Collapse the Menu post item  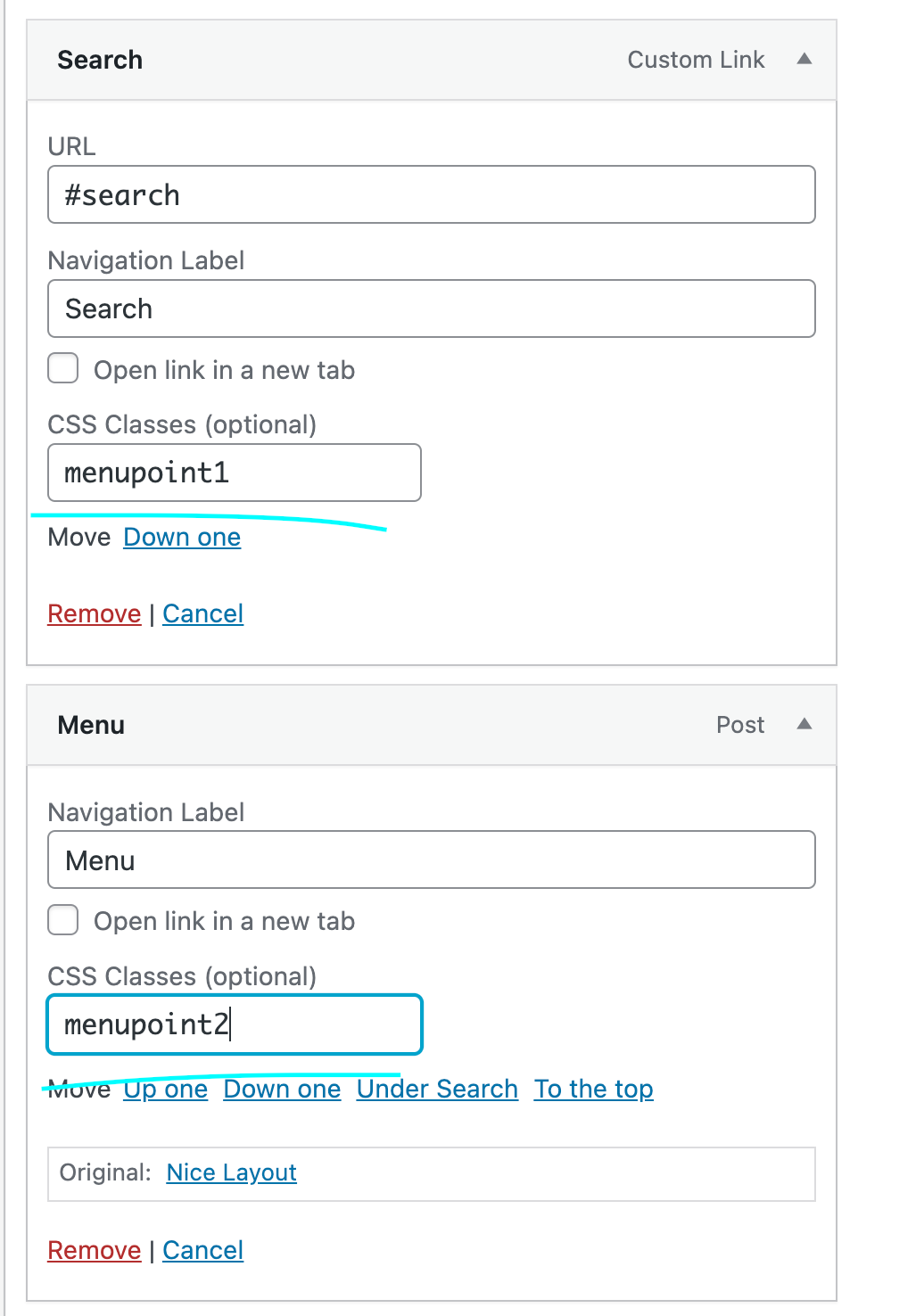[x=804, y=725]
